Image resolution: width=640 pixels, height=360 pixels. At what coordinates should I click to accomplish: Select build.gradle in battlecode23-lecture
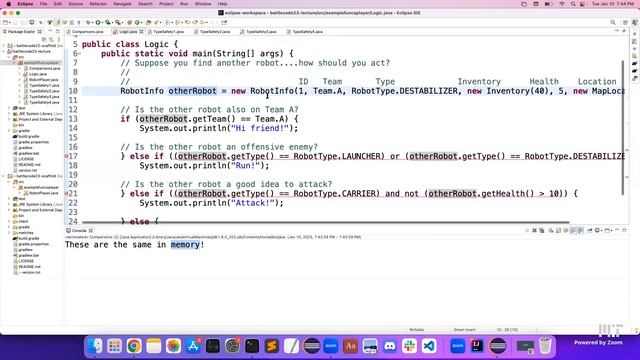coord(29,137)
